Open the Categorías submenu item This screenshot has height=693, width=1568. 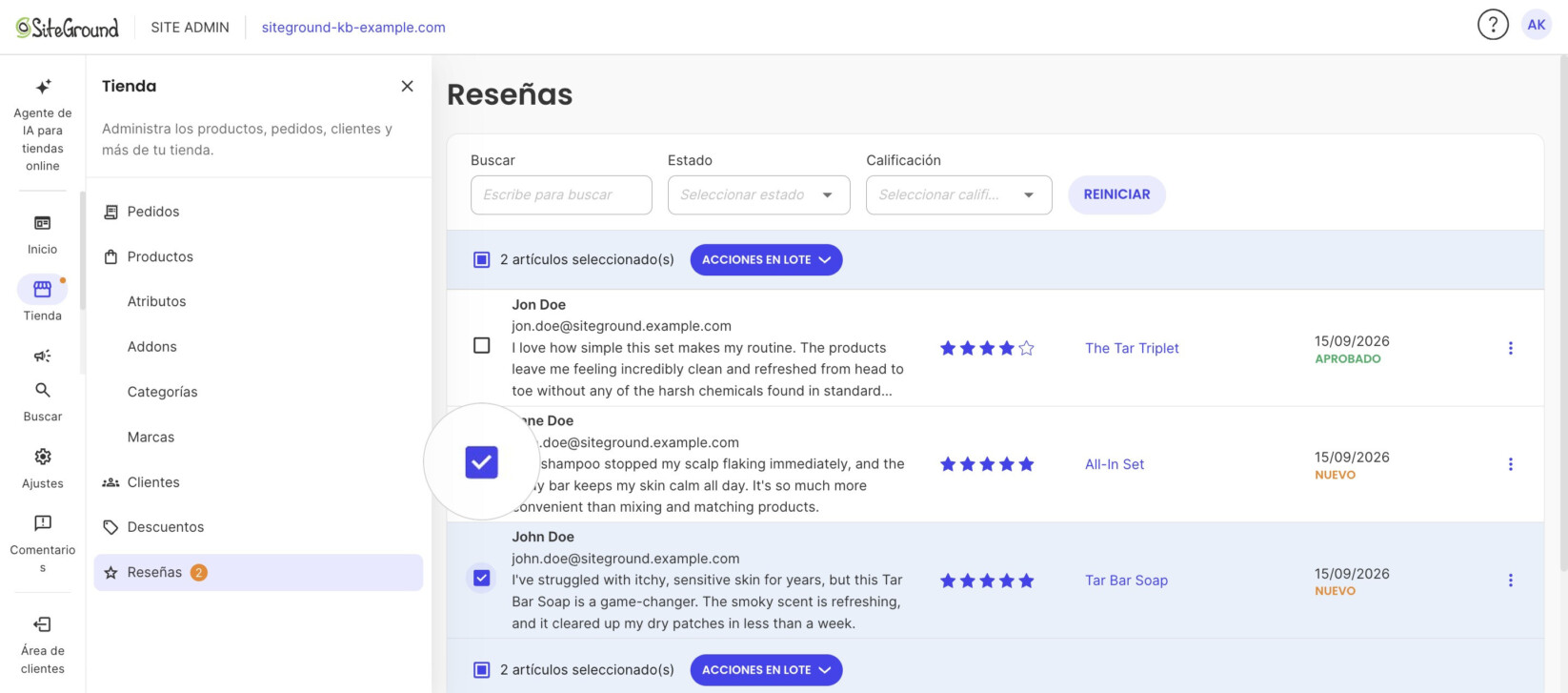point(162,392)
